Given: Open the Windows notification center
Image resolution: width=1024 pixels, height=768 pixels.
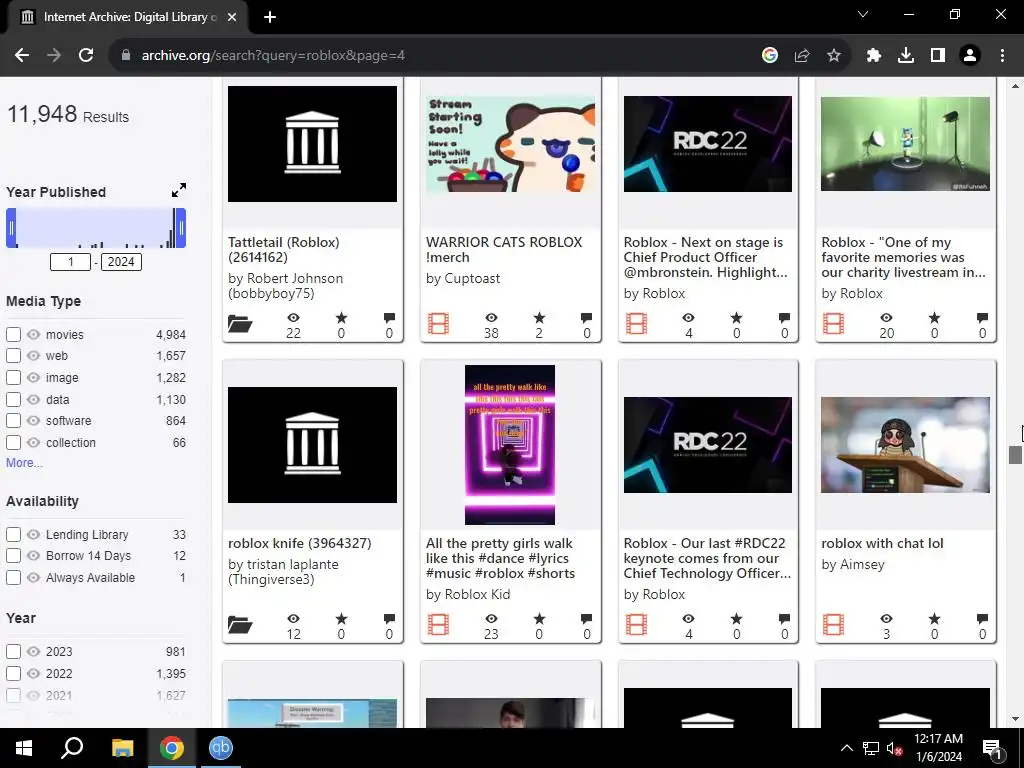Looking at the screenshot, I should (992, 749).
